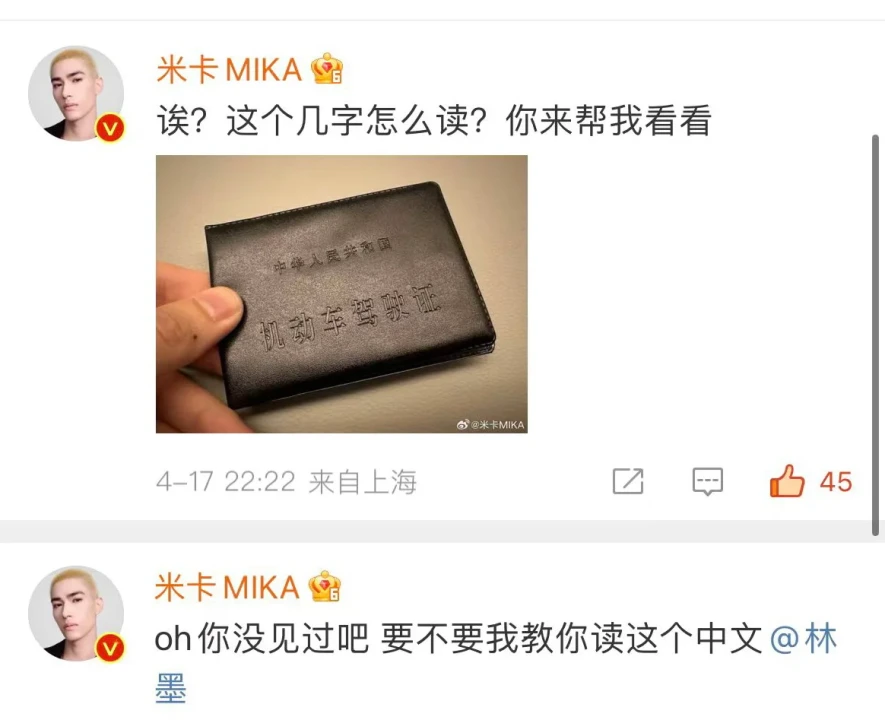Screen dimensions: 885x720
Task: Open the first post's profile avatar
Action: point(76,93)
